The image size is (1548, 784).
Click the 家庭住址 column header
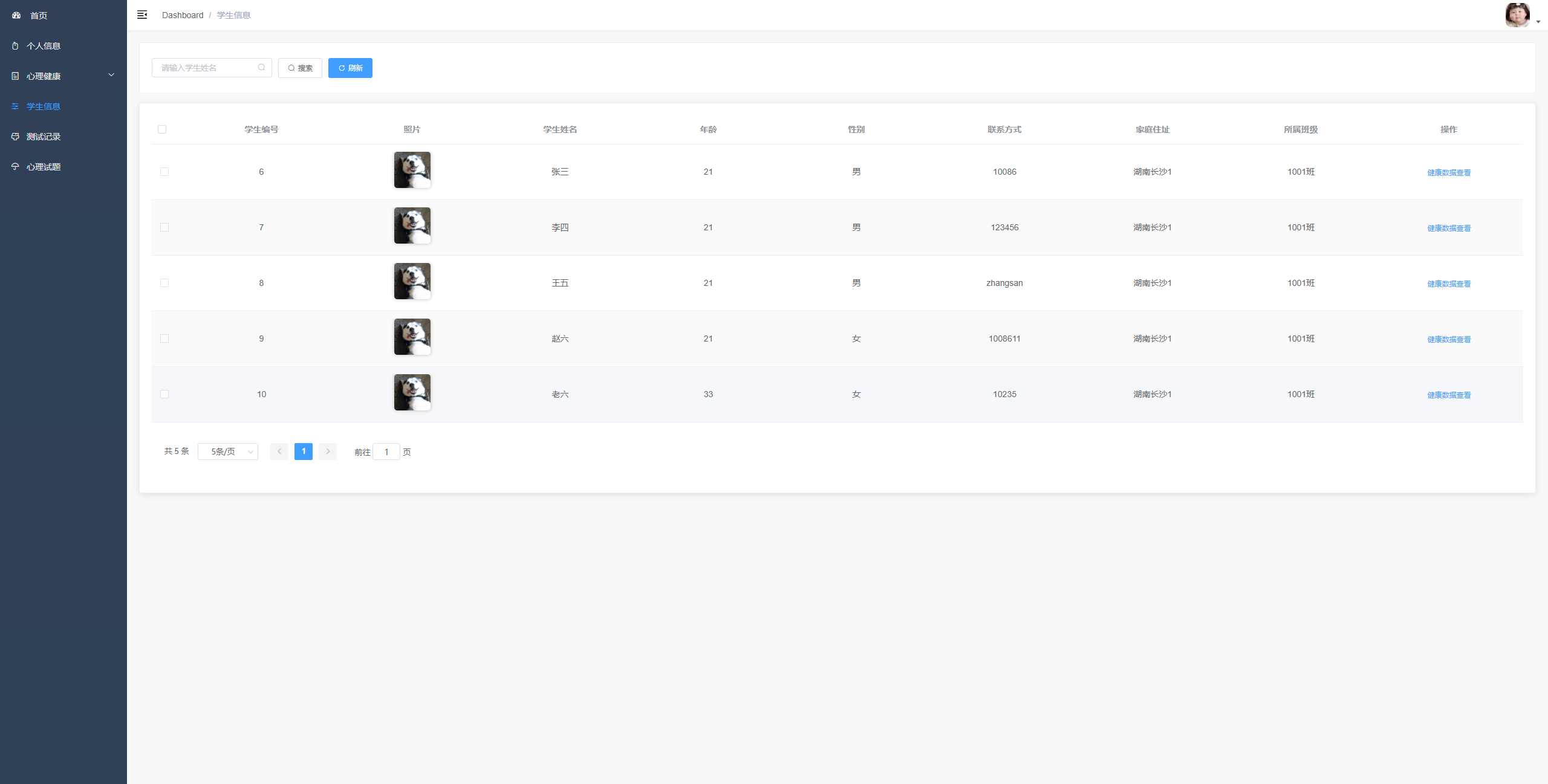[x=1153, y=129]
